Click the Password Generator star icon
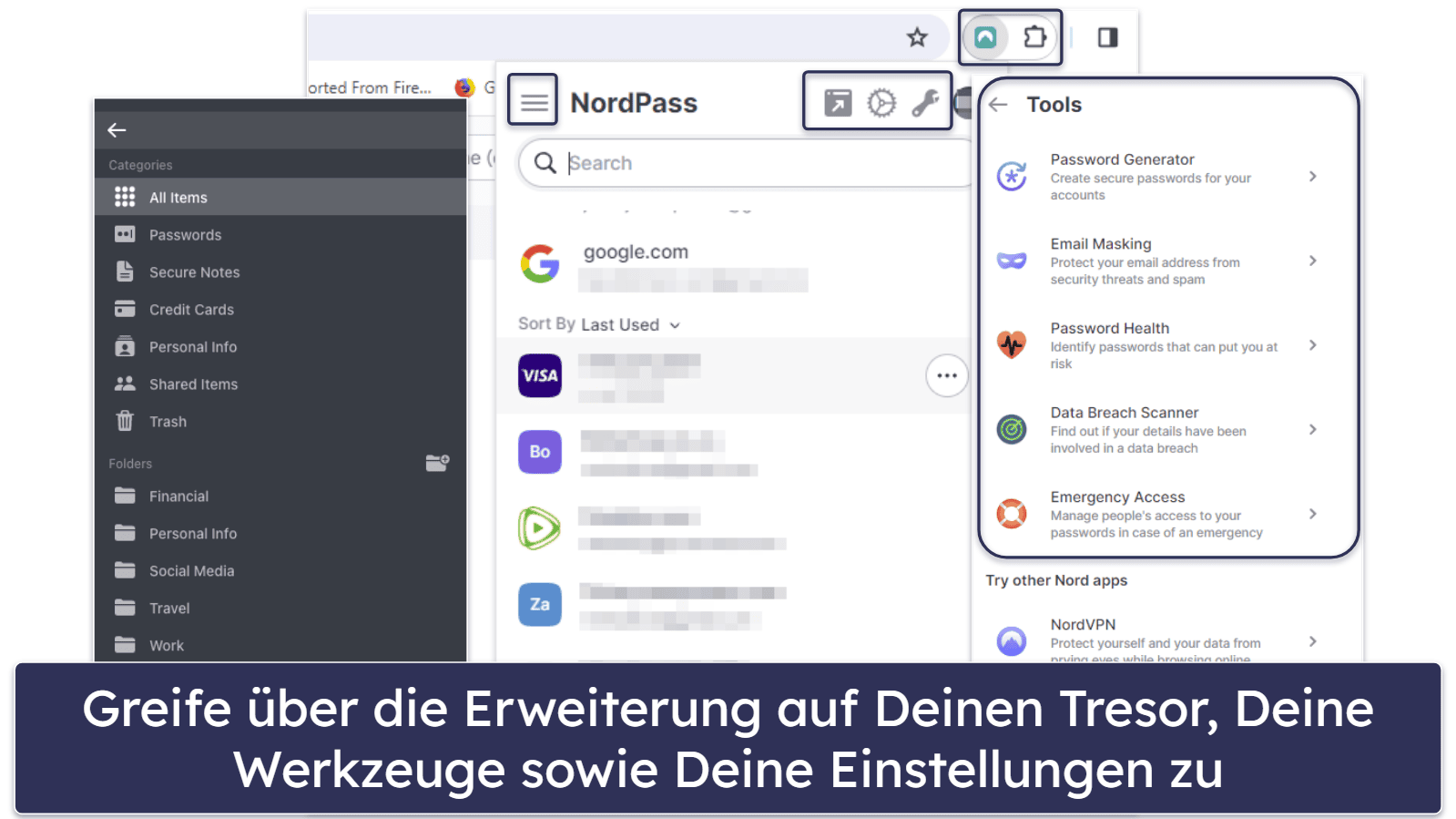Viewport: 1456px width, 819px height. pos(1012,176)
